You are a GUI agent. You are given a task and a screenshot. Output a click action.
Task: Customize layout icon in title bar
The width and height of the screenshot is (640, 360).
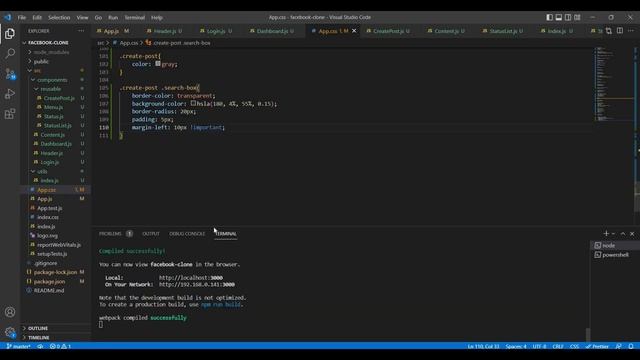pyautogui.click(x=577, y=17)
